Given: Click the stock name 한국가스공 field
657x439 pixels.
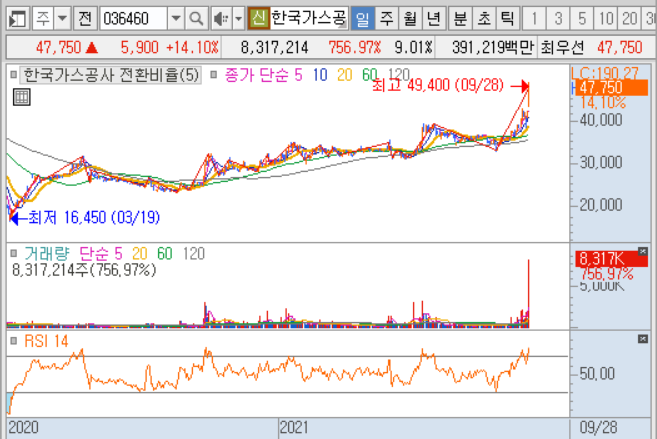Looking at the screenshot, I should (309, 18).
